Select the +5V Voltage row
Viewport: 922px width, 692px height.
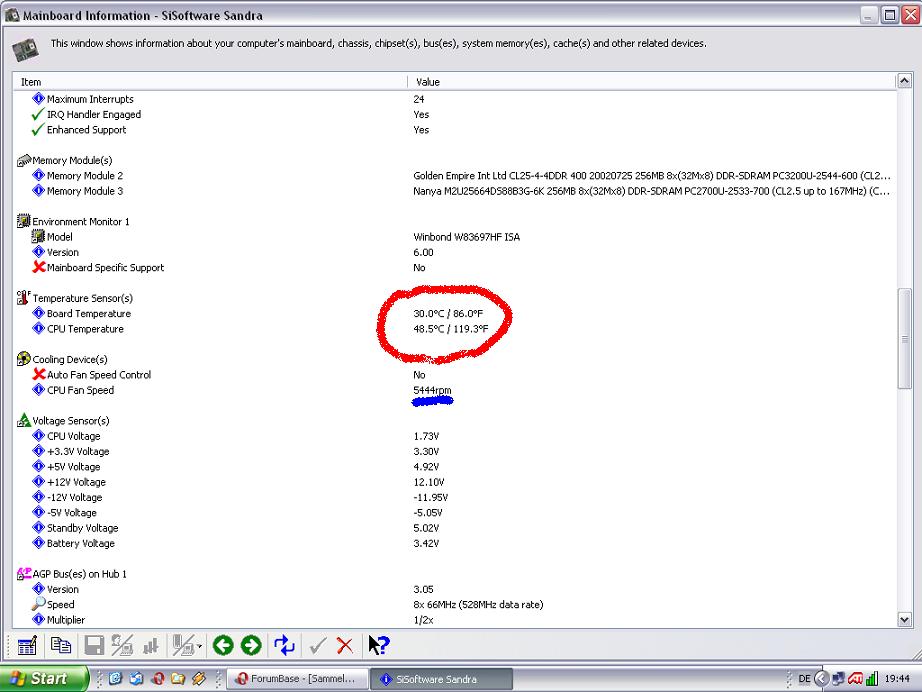454,466
